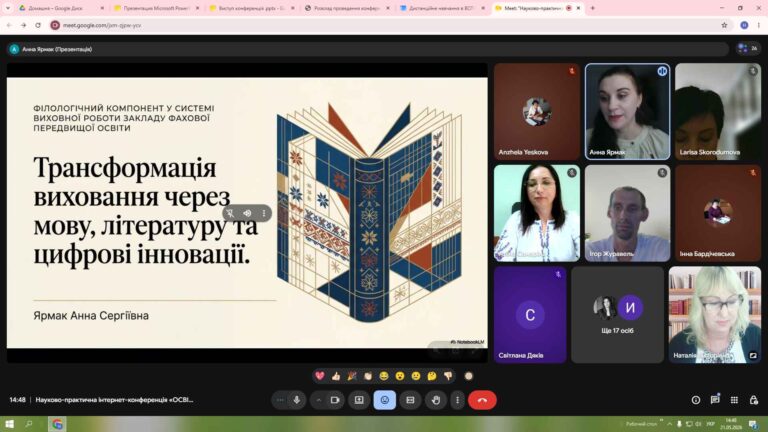
Task: Select Наталія video tile with bookshelf
Action: pyautogui.click(x=715, y=314)
